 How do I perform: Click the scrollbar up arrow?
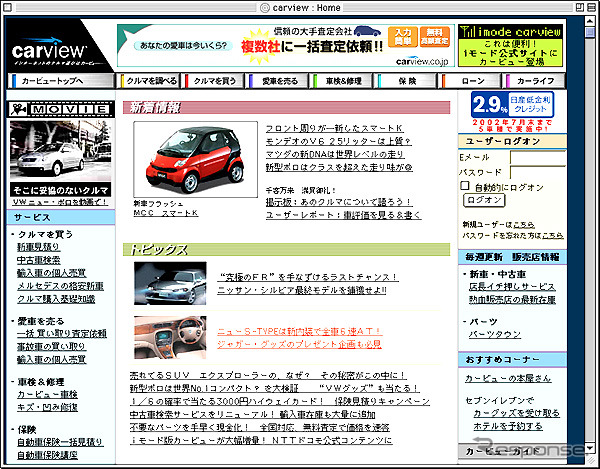[x=590, y=21]
